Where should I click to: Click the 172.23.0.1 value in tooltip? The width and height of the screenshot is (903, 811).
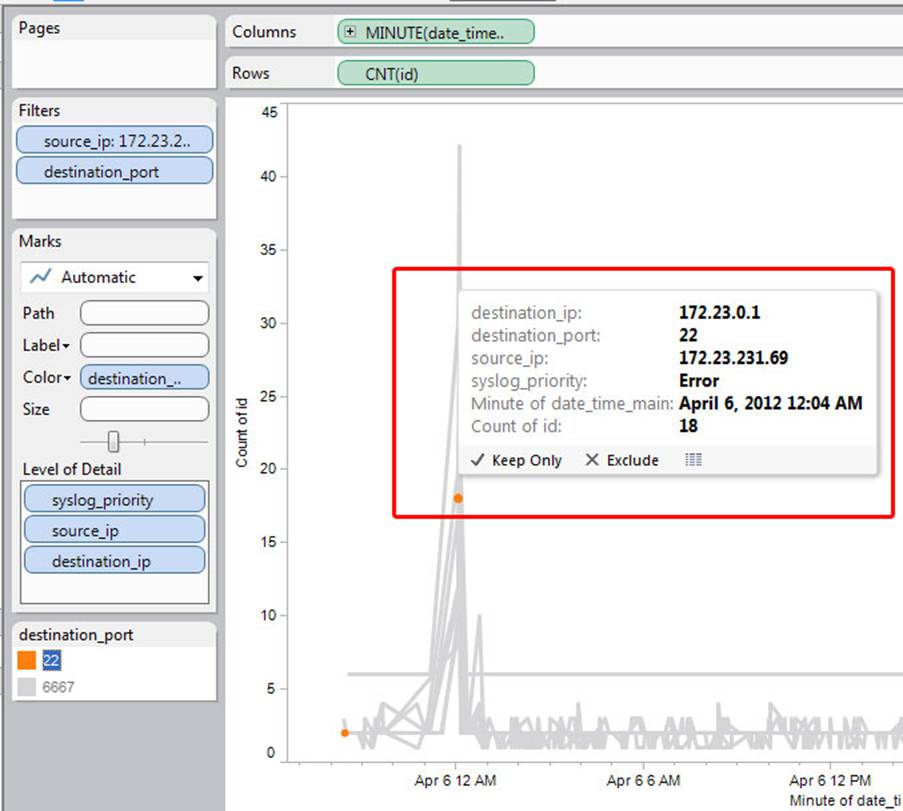[x=719, y=312]
